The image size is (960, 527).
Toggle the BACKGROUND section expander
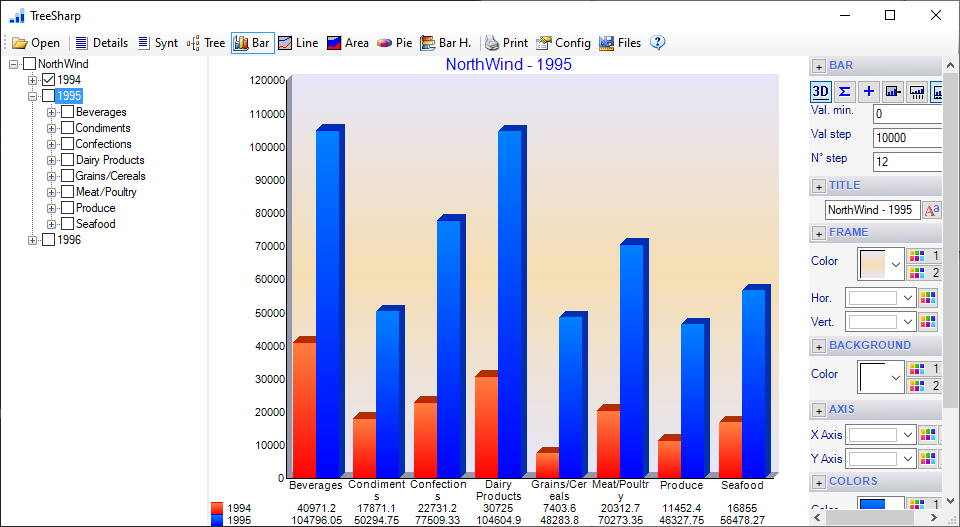[x=818, y=346]
